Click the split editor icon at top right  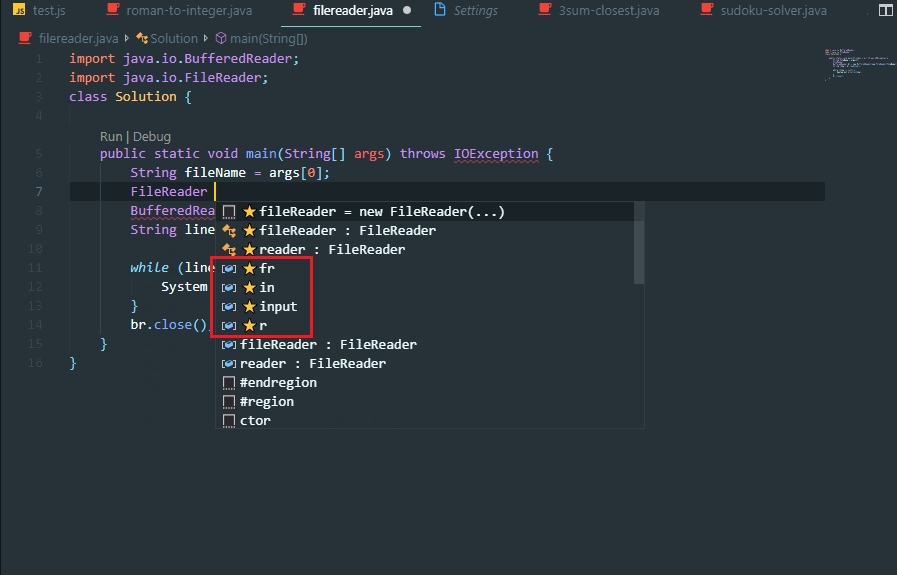point(885,11)
